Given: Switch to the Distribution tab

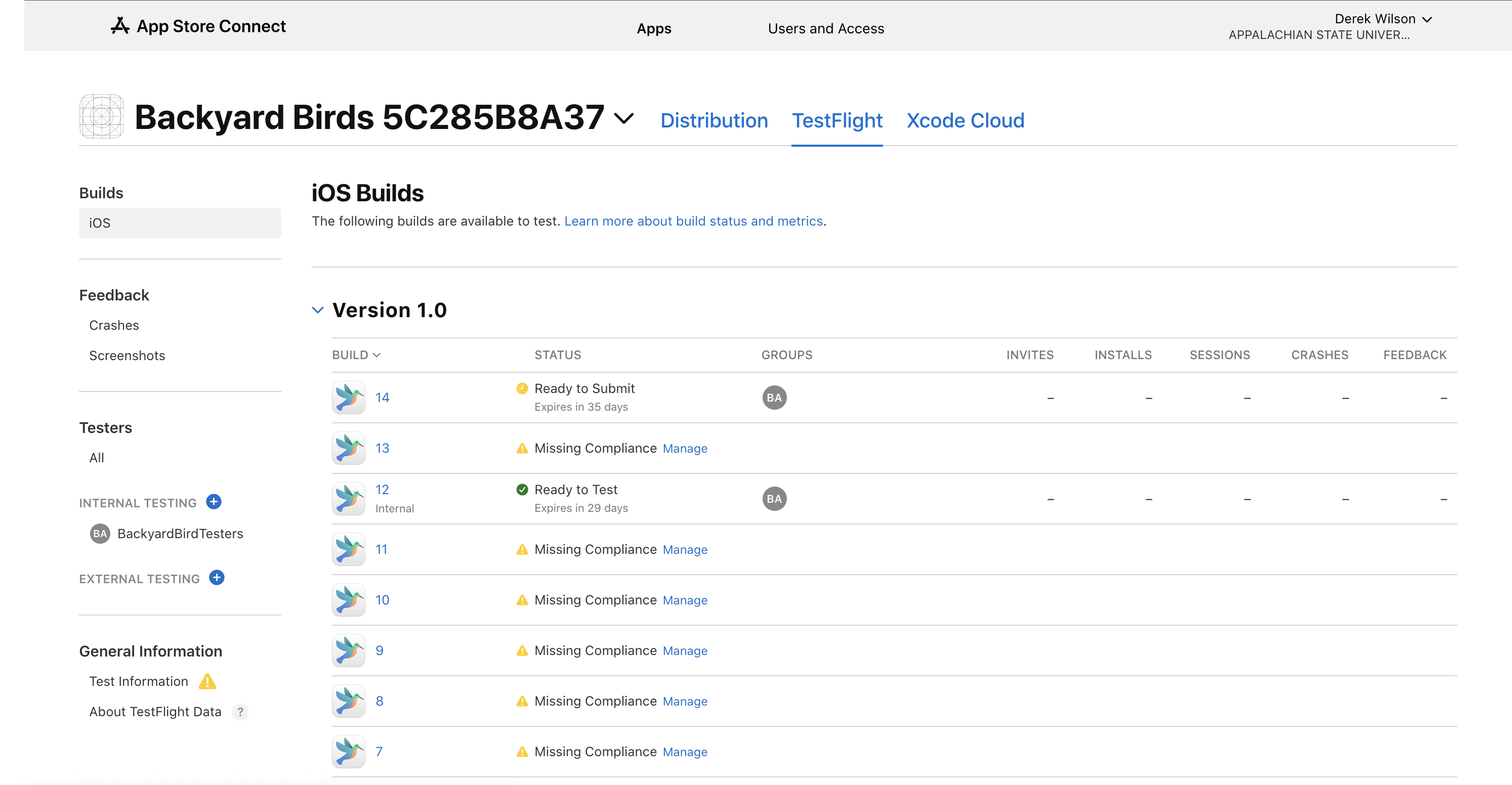Looking at the screenshot, I should pyautogui.click(x=713, y=120).
